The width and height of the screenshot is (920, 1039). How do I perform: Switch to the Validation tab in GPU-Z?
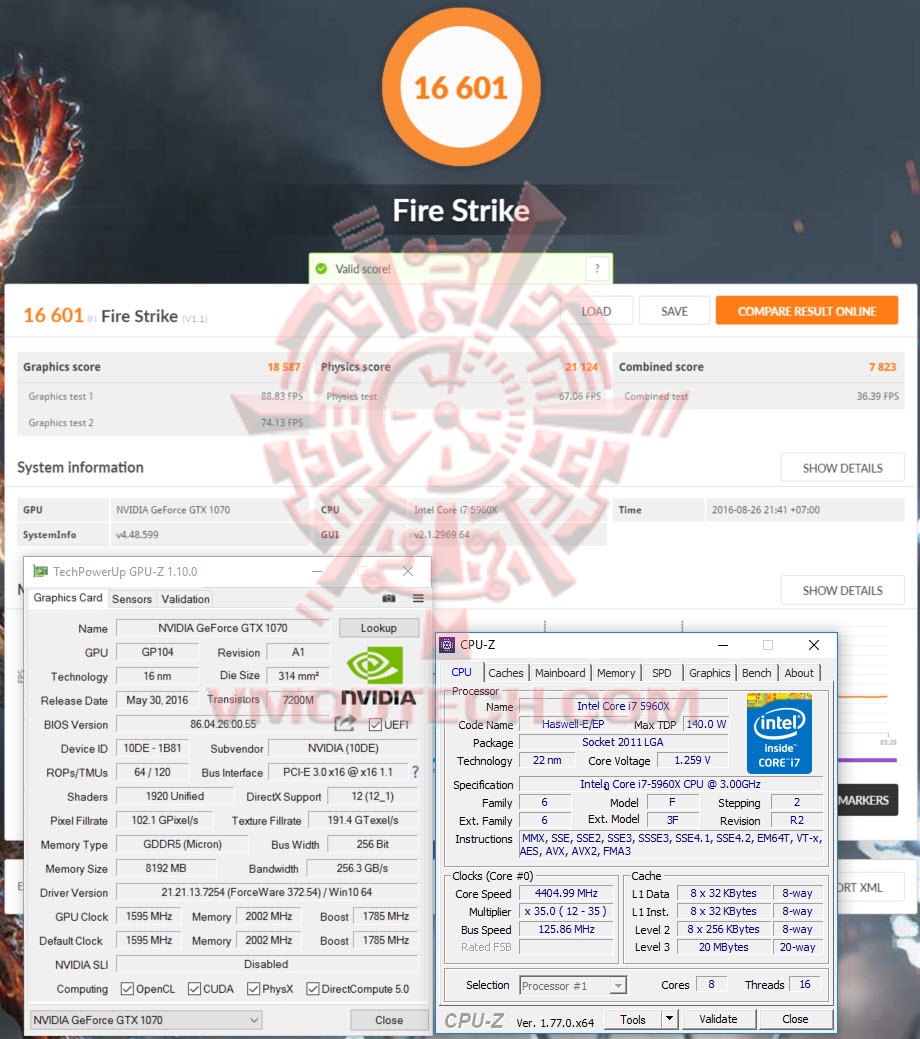[186, 599]
